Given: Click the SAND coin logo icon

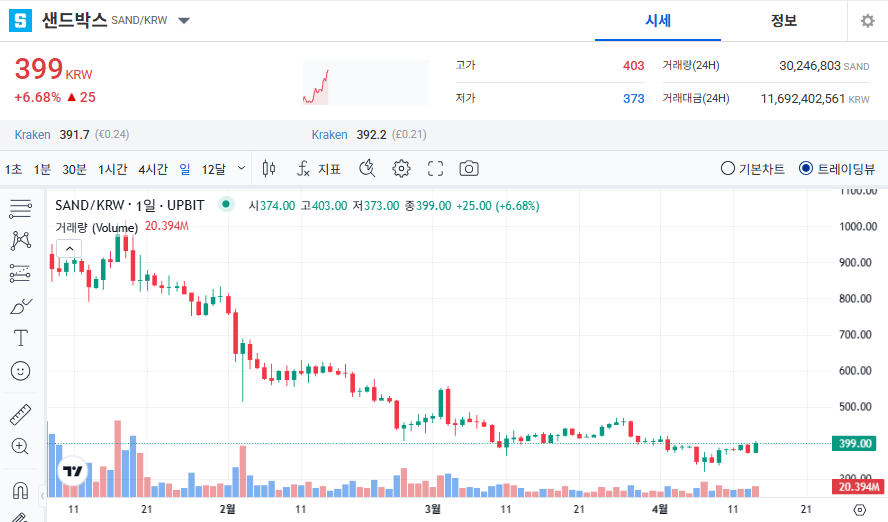Looking at the screenshot, I should coord(20,20).
